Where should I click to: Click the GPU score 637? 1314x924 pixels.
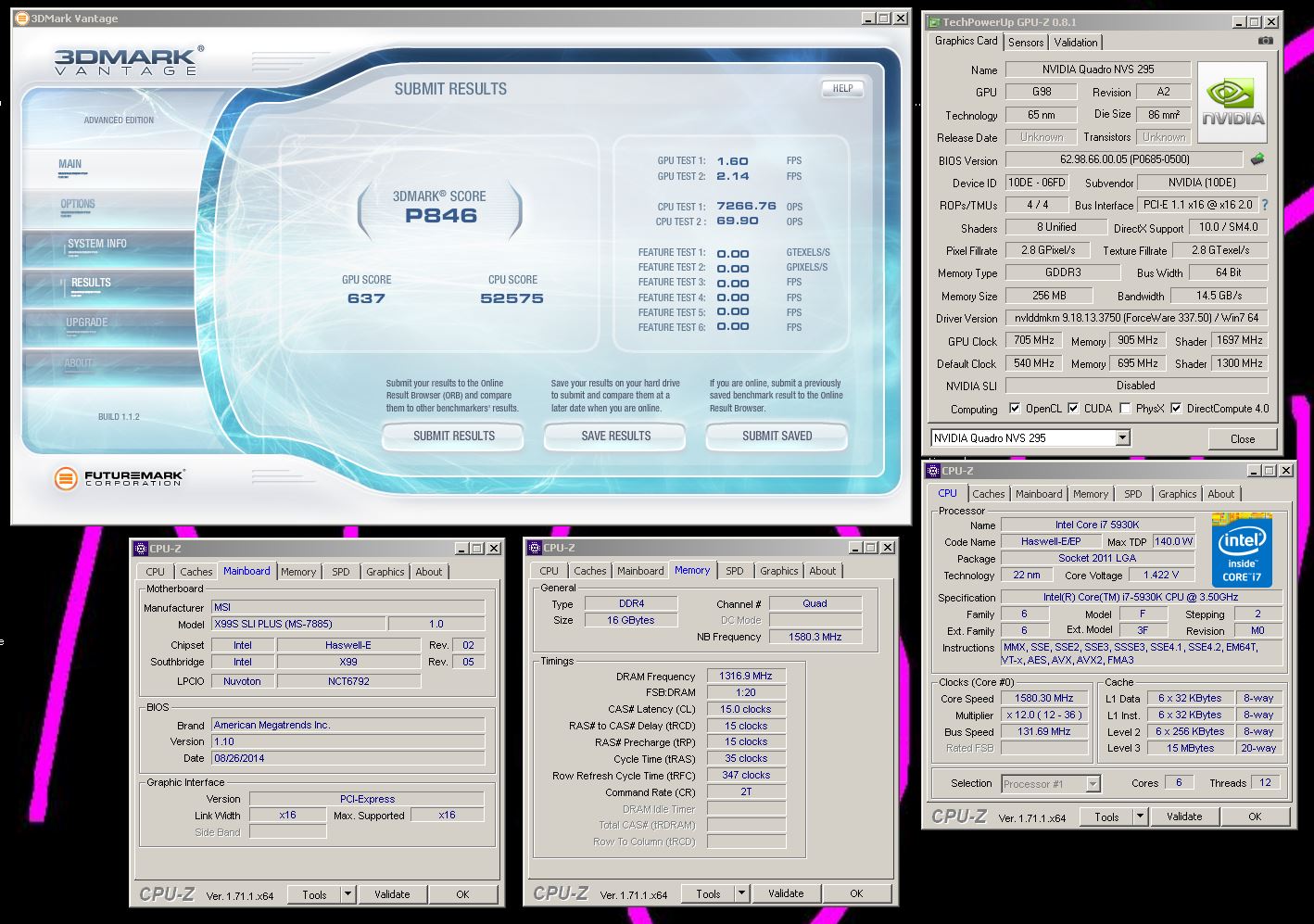point(366,298)
